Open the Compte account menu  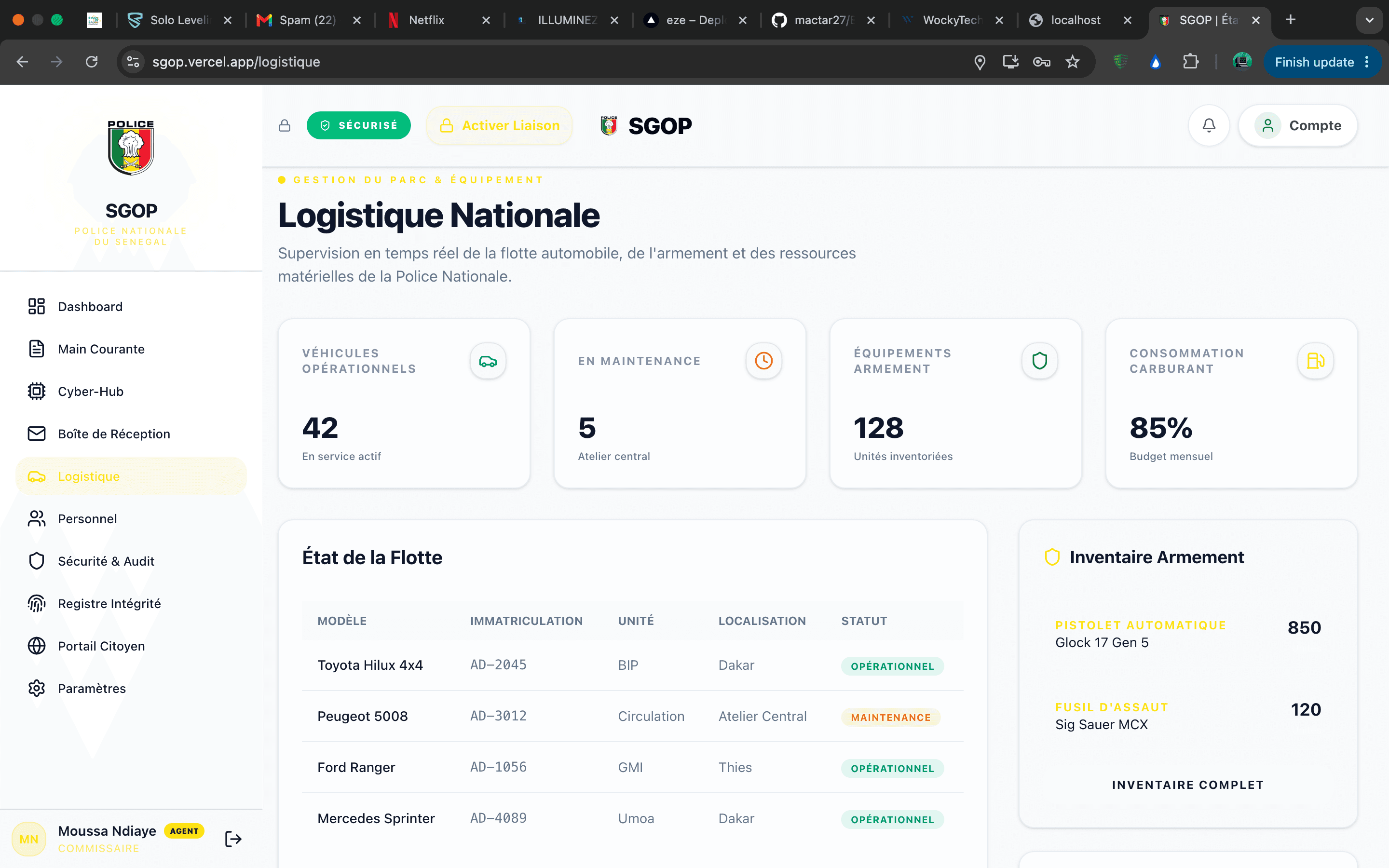click(x=1298, y=125)
